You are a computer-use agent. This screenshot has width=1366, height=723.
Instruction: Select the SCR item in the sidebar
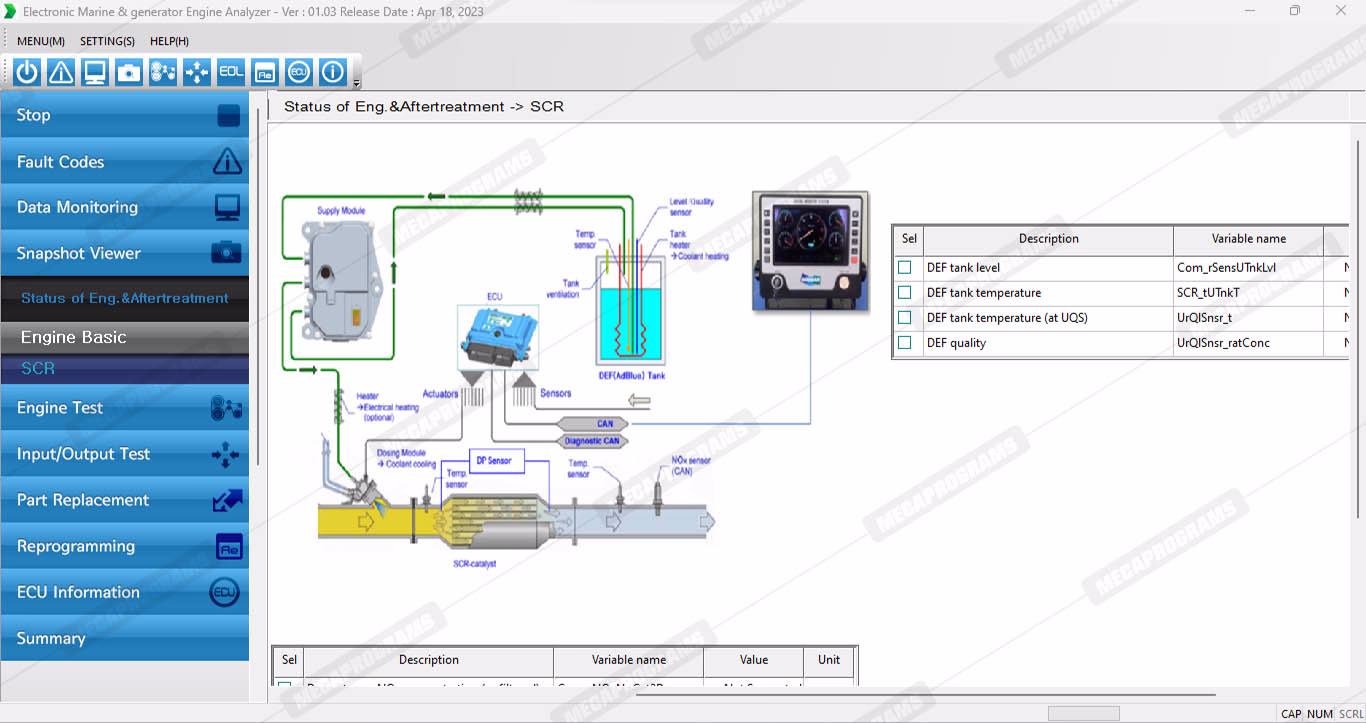tap(124, 368)
